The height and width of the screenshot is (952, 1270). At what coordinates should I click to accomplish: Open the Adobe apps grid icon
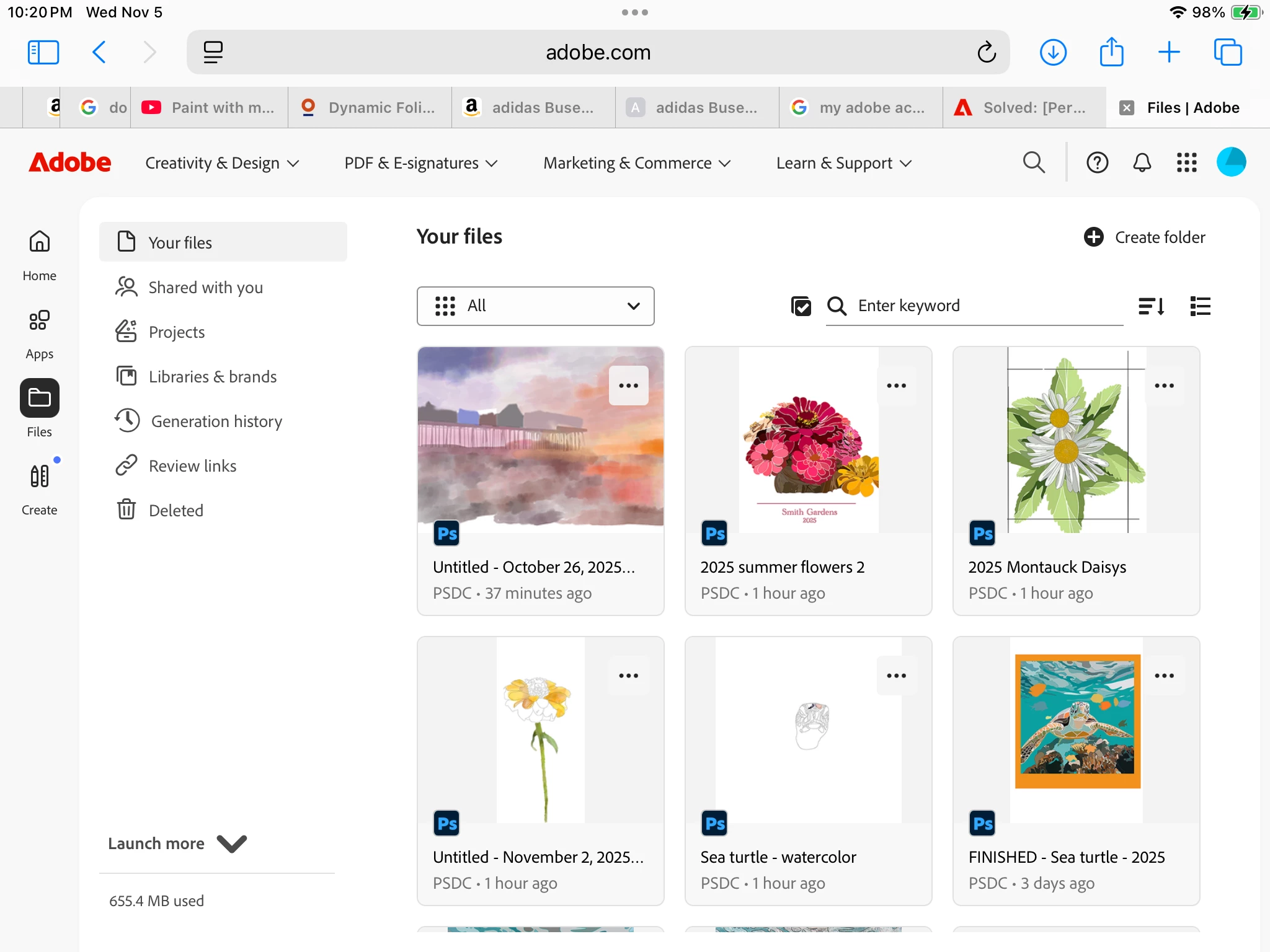pyautogui.click(x=1186, y=162)
